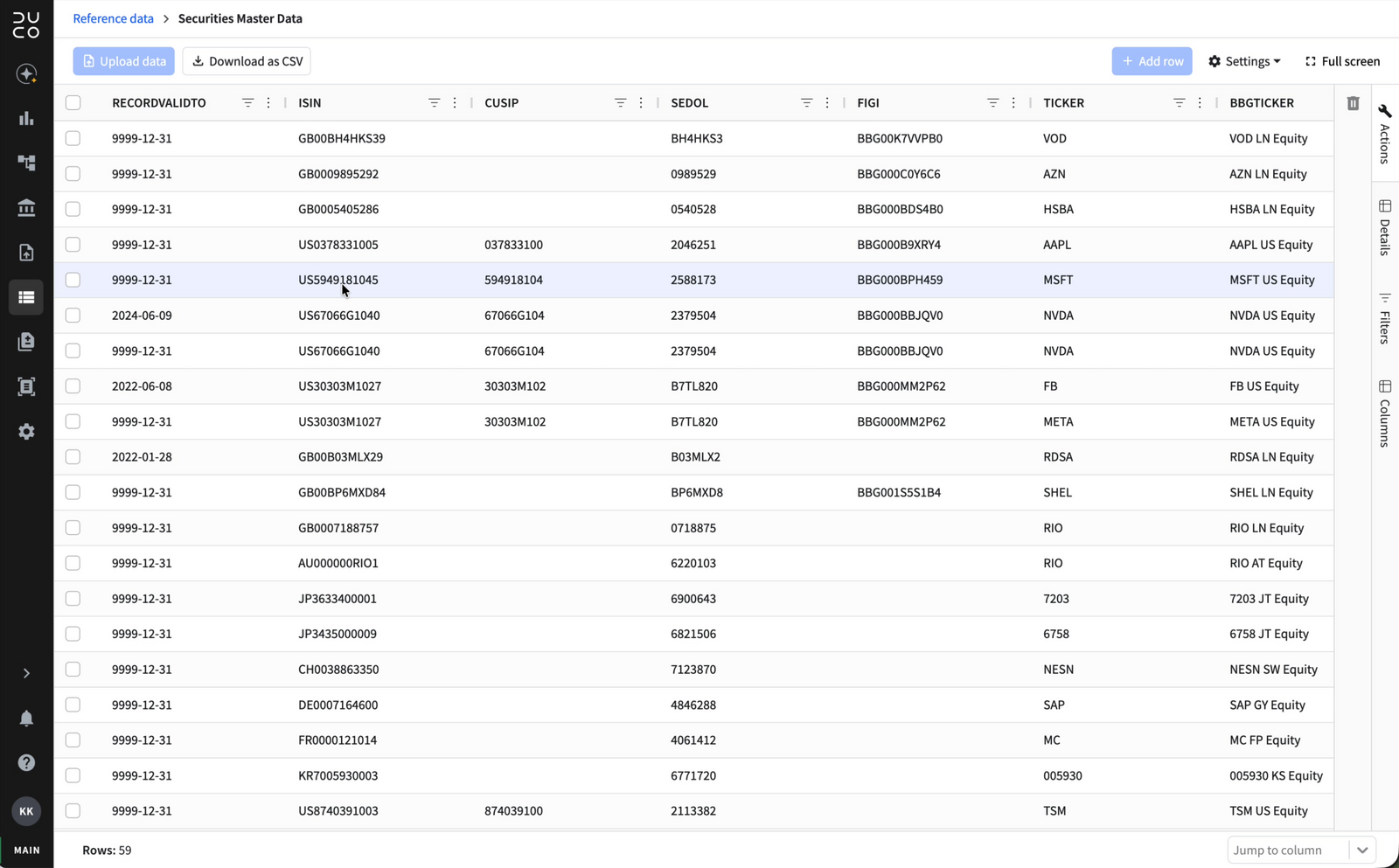Filter the FIGI column
The image size is (1399, 868).
pyautogui.click(x=992, y=102)
